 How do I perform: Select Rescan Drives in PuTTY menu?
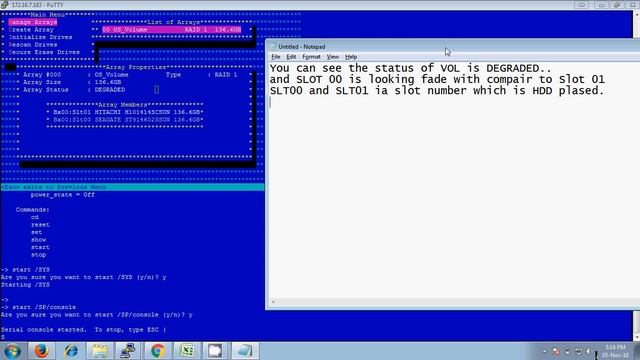pos(33,44)
